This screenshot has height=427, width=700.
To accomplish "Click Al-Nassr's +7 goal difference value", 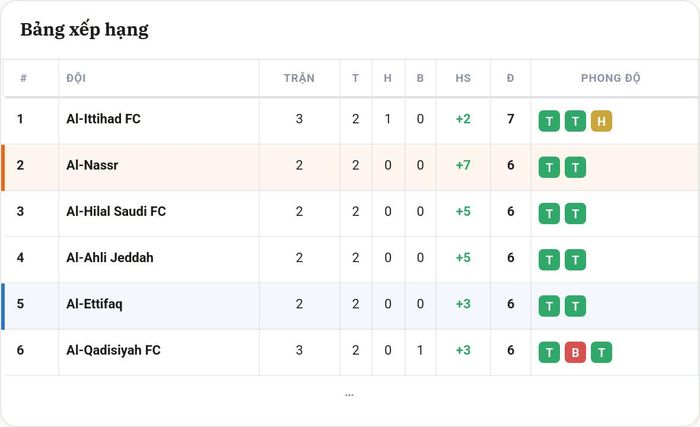I will pyautogui.click(x=463, y=165).
